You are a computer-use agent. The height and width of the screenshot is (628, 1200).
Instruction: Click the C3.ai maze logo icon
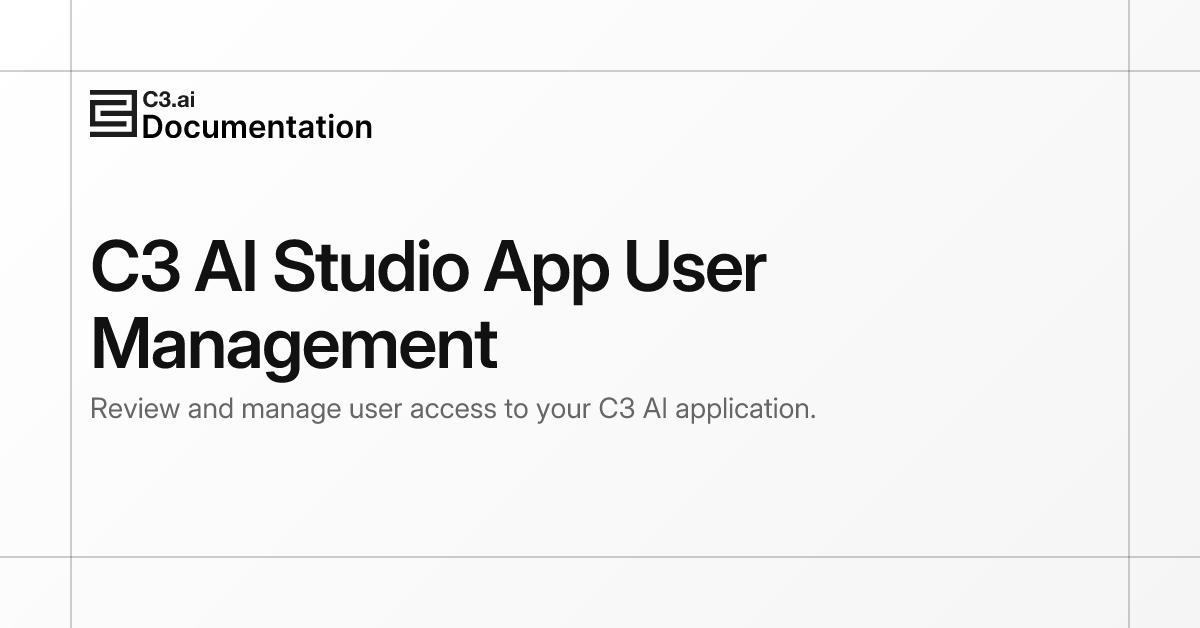point(112,114)
